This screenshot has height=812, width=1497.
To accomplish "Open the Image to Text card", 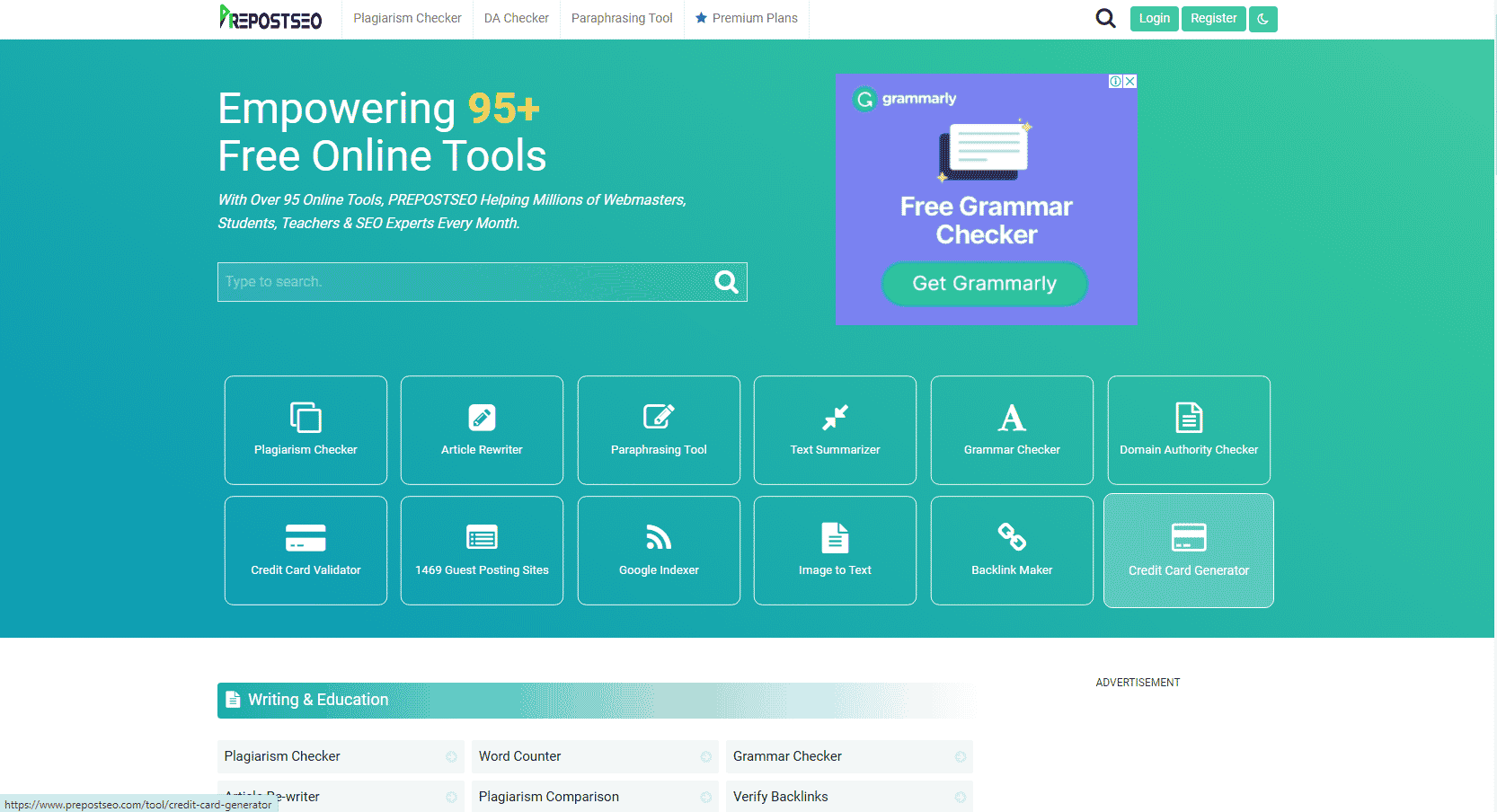I will click(x=835, y=551).
